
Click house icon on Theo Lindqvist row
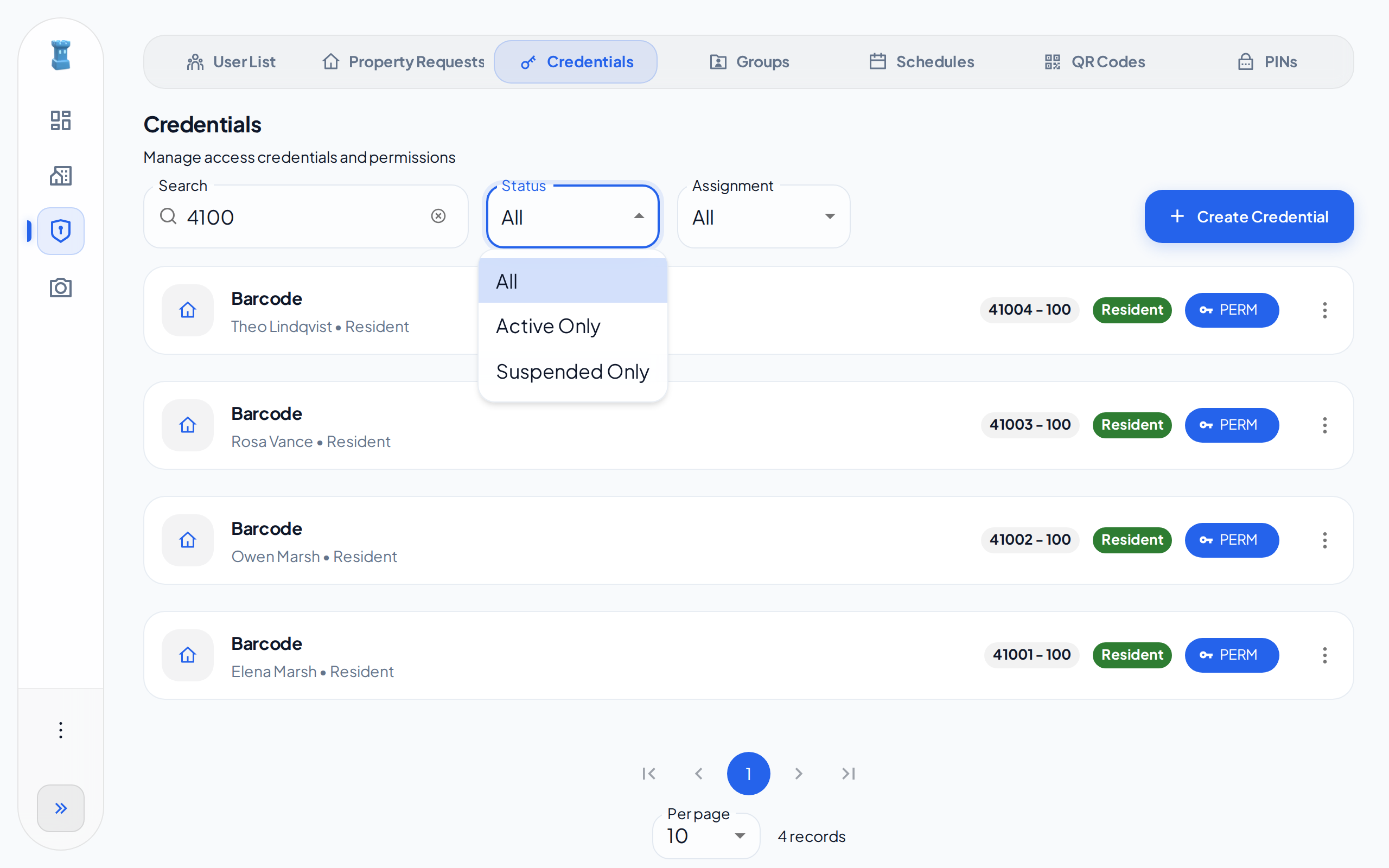pos(188,310)
